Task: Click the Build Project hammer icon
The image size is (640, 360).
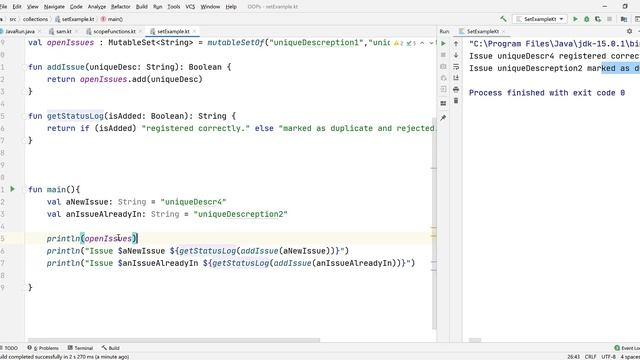Action: 503,19
